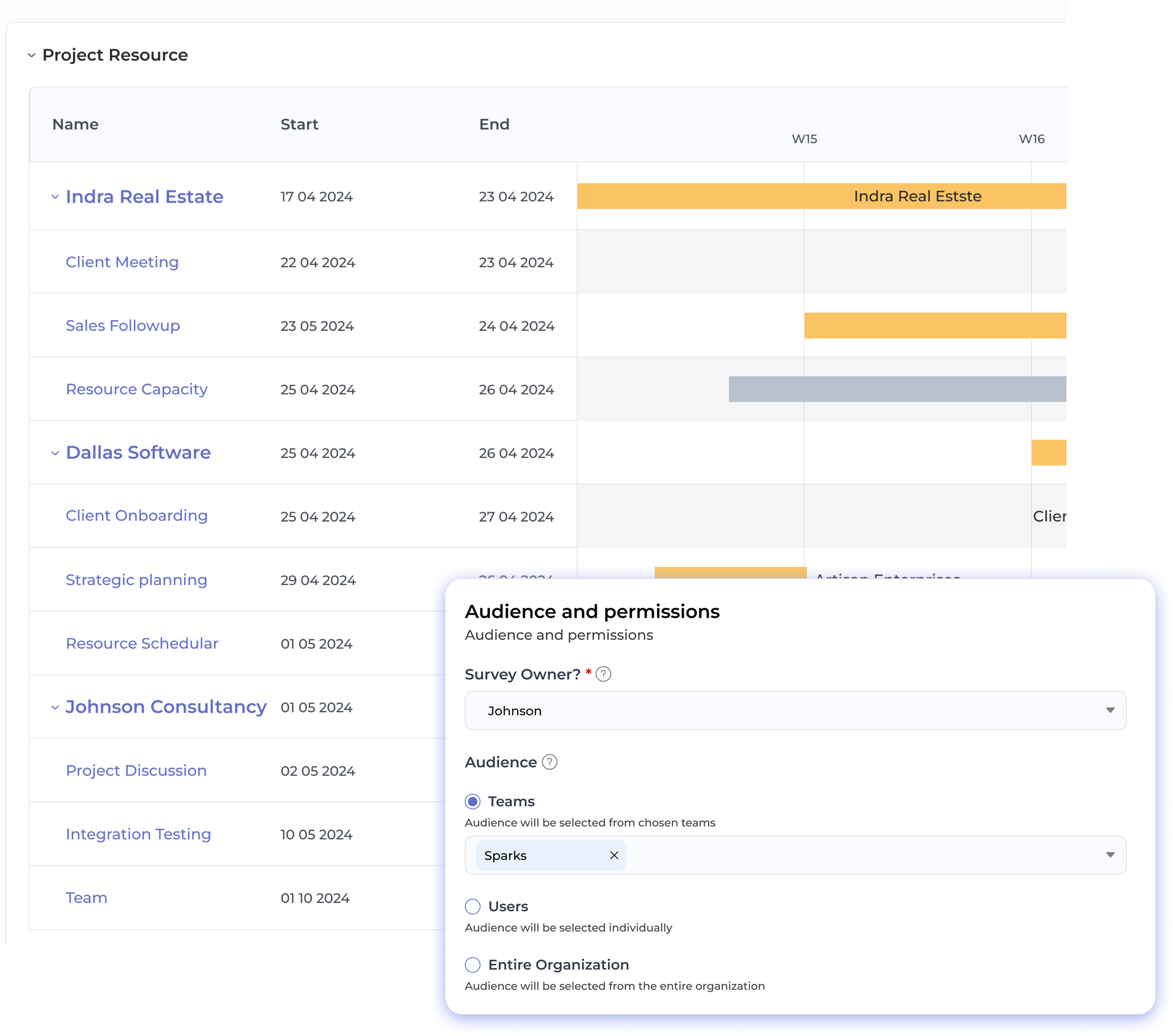
Task: Sort by the Name column header
Action: tap(75, 125)
